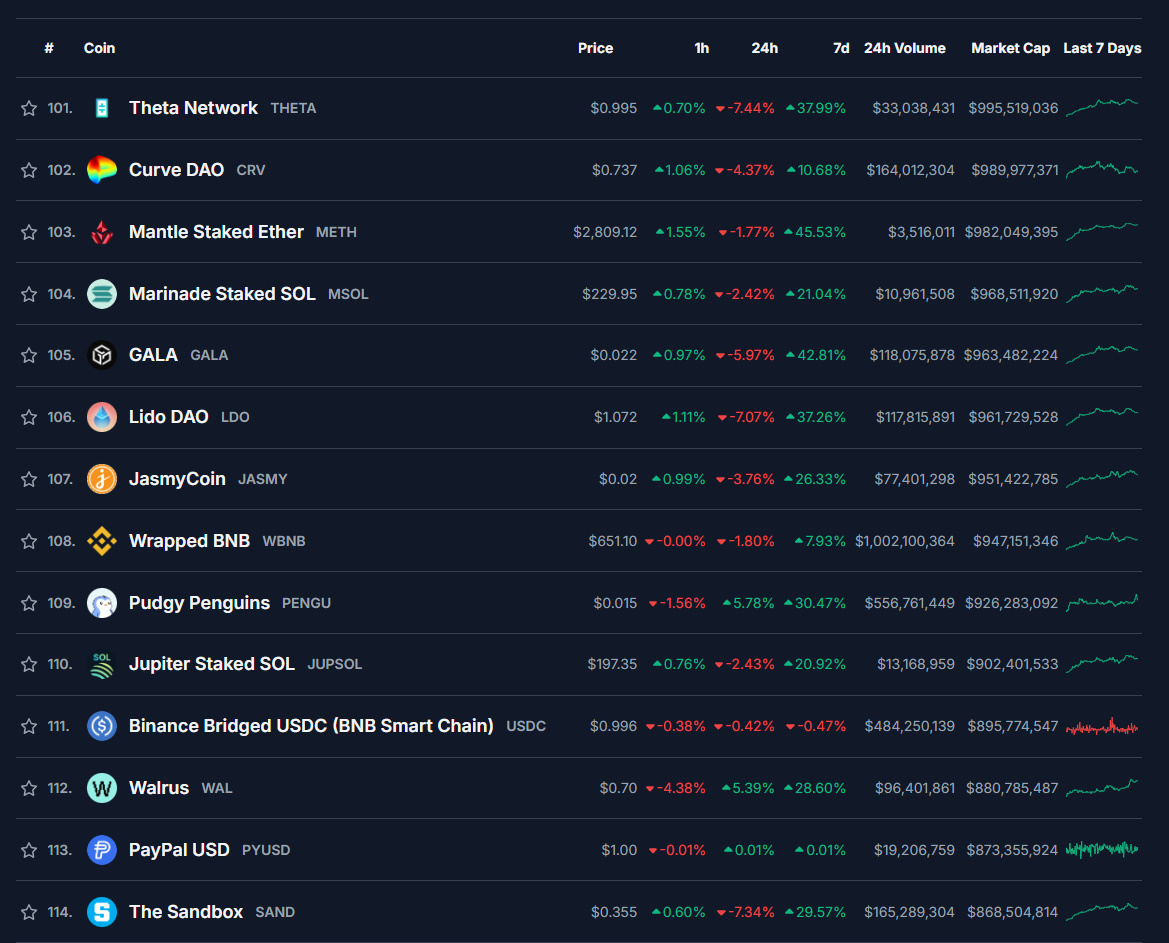Click The Sandbox 24h change -7.34%
The height and width of the screenshot is (943, 1169).
tap(746, 912)
